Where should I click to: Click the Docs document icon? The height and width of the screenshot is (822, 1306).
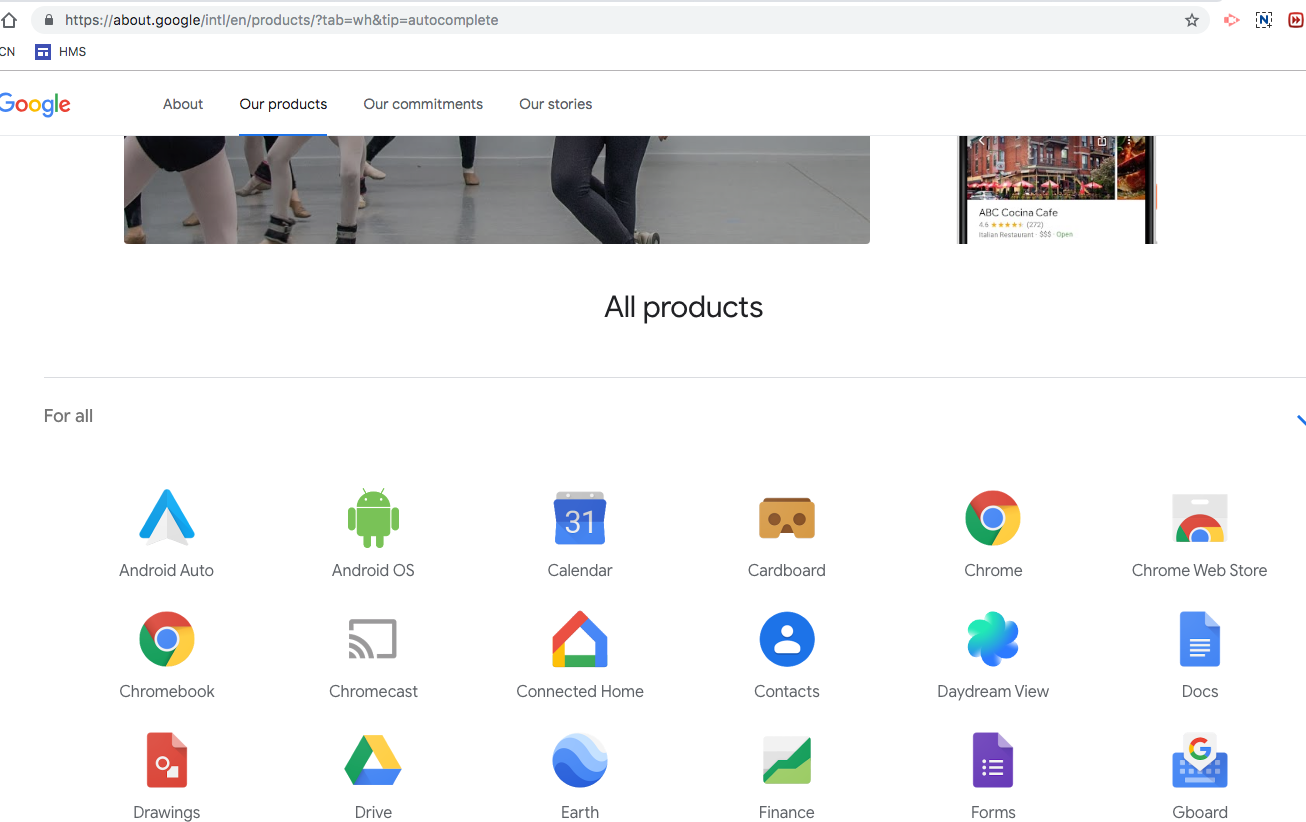click(x=1200, y=639)
